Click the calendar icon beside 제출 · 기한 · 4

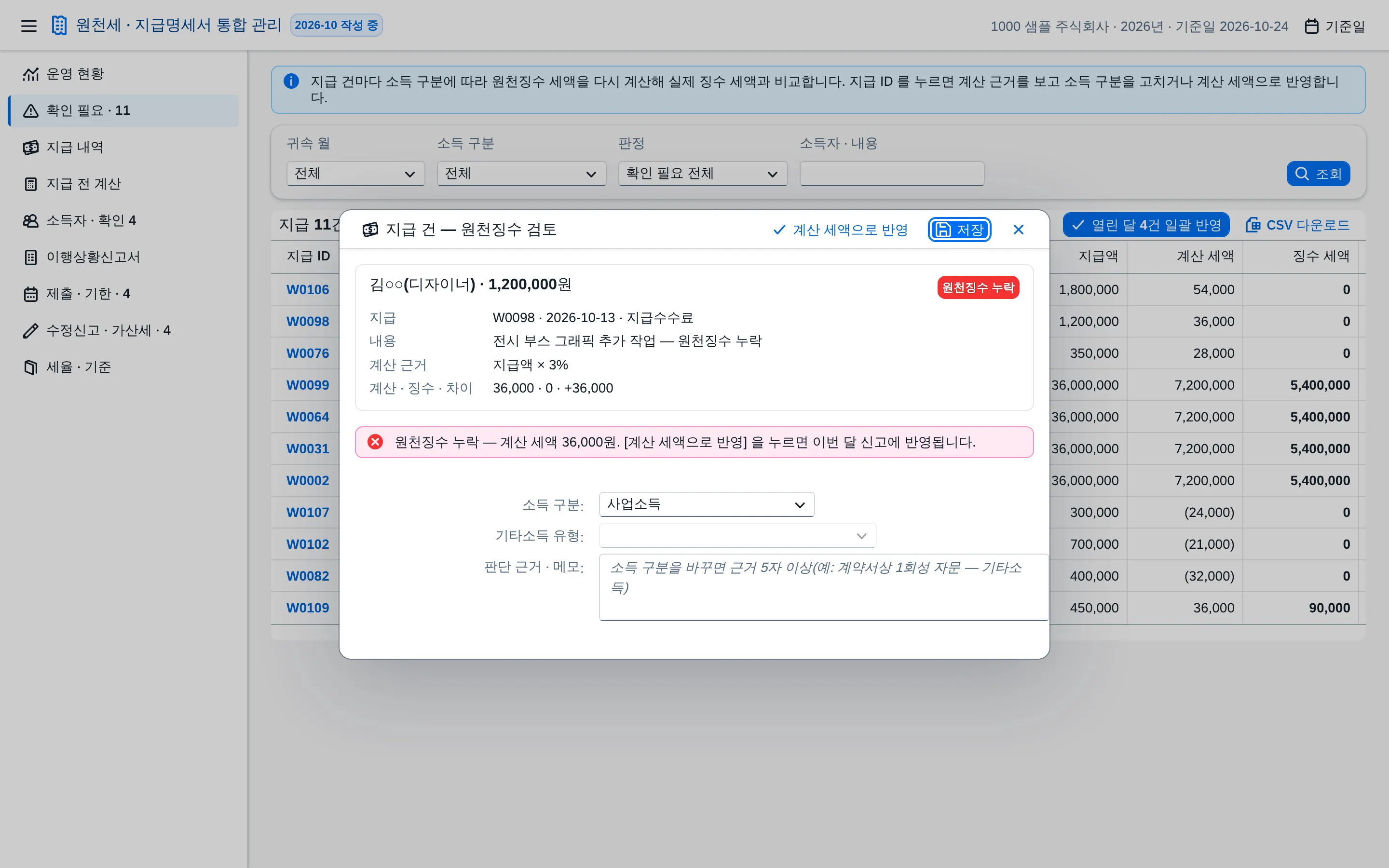coord(31,294)
